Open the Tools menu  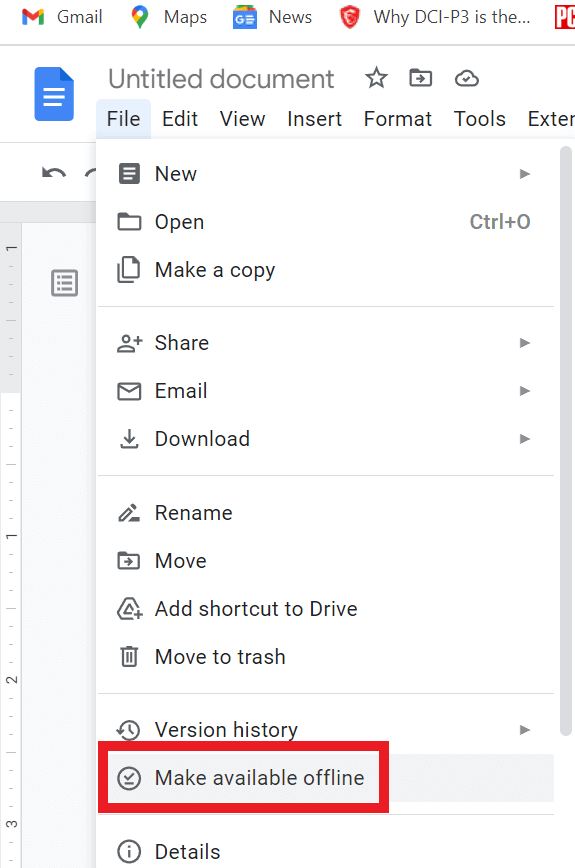click(479, 119)
